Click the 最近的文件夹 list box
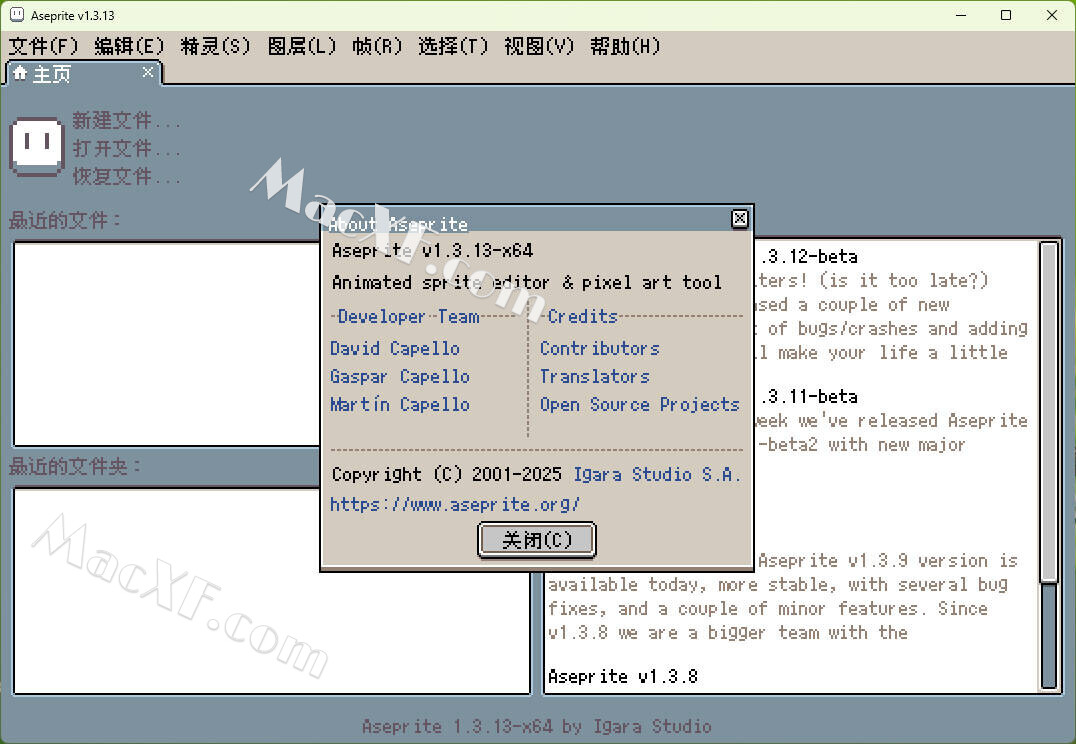This screenshot has height=744, width=1076. (272, 591)
